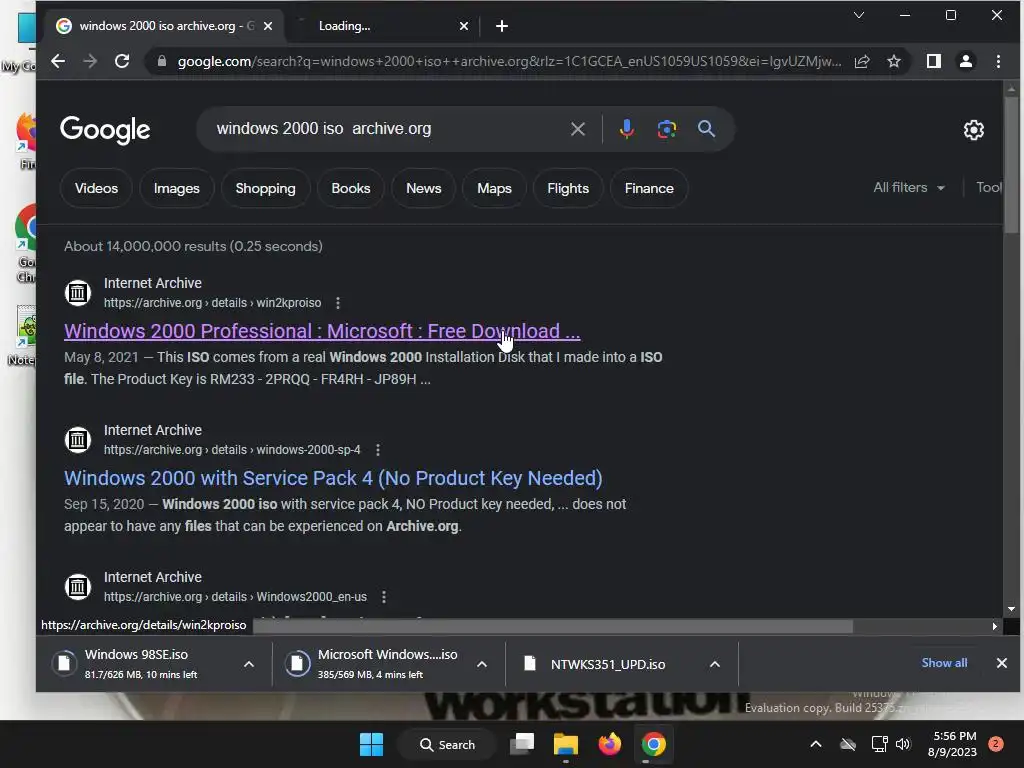The width and height of the screenshot is (1024, 768).
Task: Click the horizontal scrollbar right arrow
Action: click(x=994, y=626)
